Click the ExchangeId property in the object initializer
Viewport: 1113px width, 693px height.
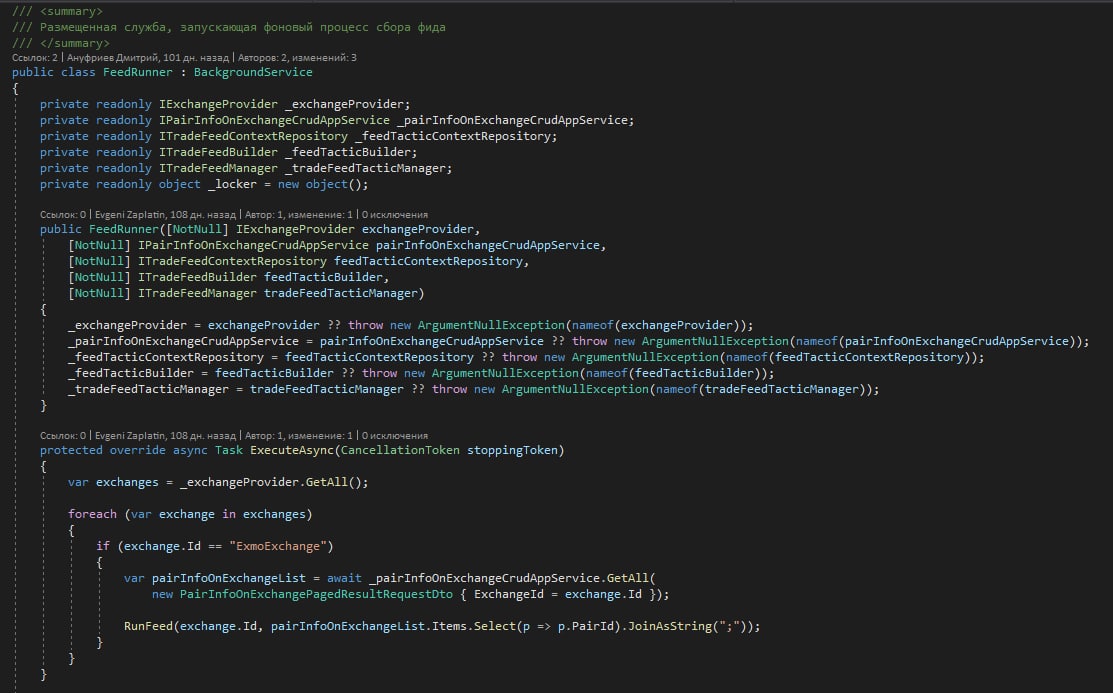click(509, 594)
